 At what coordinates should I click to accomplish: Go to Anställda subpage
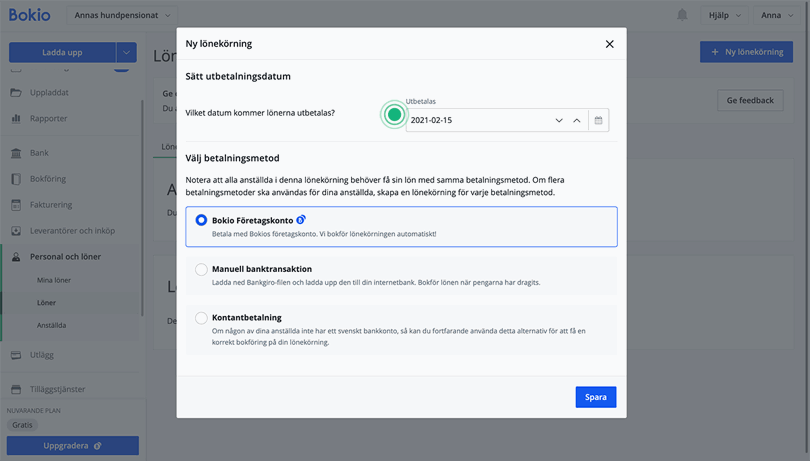tap(51, 326)
